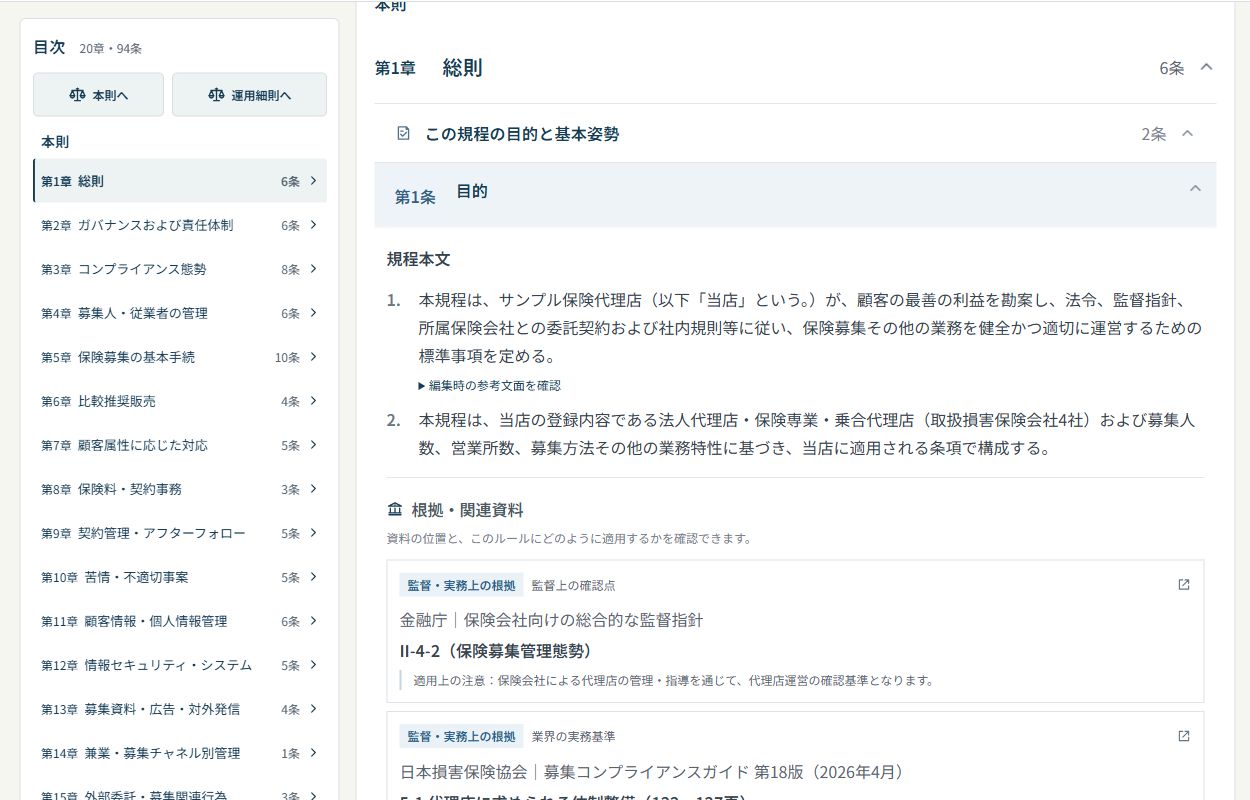This screenshot has height=800, width=1250.
Task: Click the 目次 heading in sidebar
Action: 49,47
